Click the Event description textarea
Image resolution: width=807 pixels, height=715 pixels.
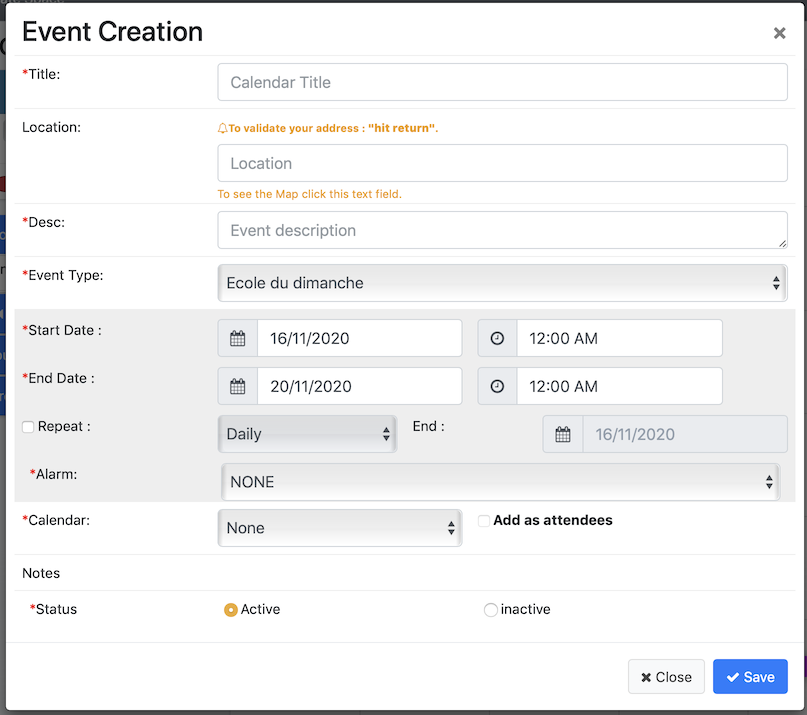coord(502,230)
